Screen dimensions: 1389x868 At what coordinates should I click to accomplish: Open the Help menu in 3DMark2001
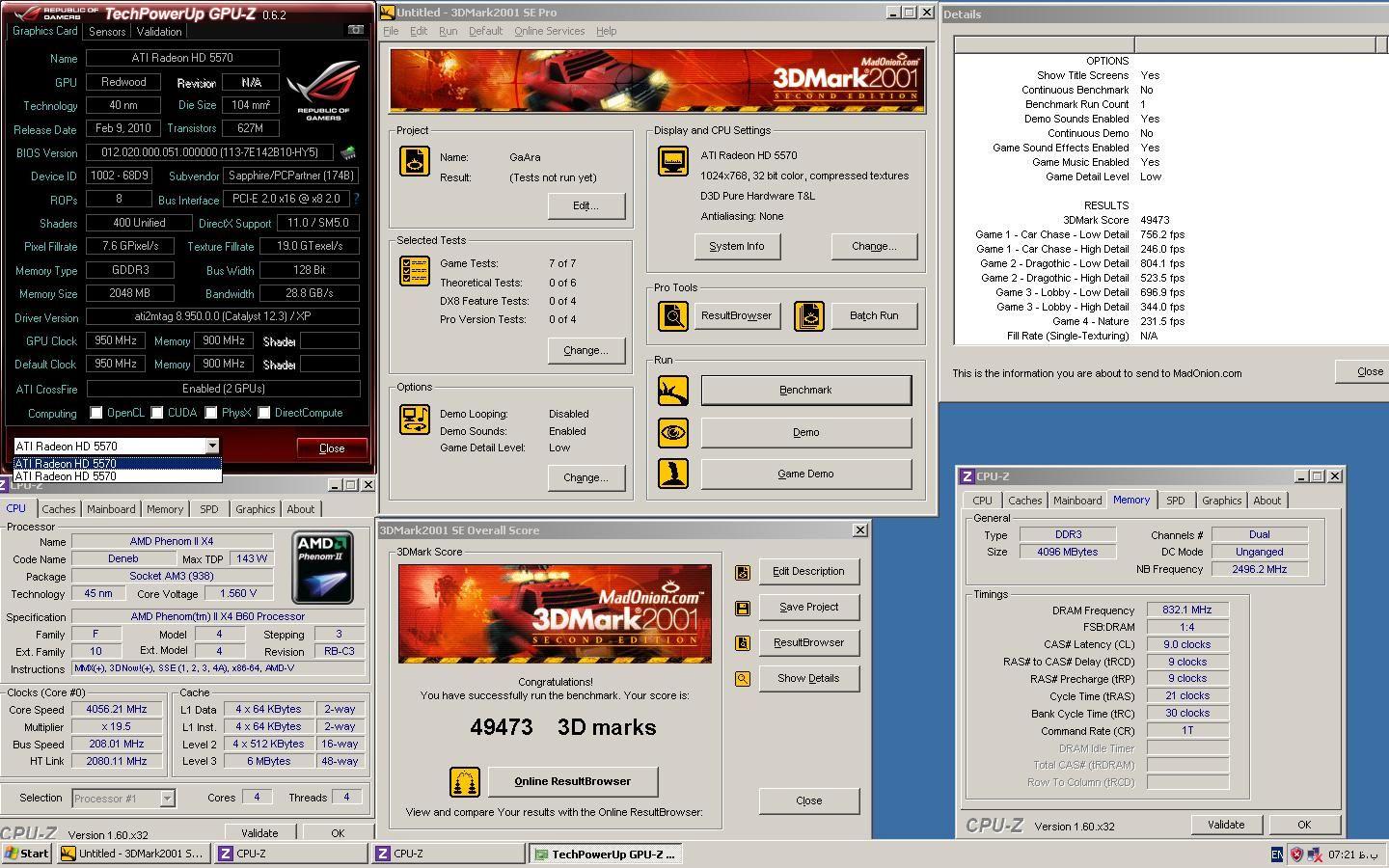(606, 31)
